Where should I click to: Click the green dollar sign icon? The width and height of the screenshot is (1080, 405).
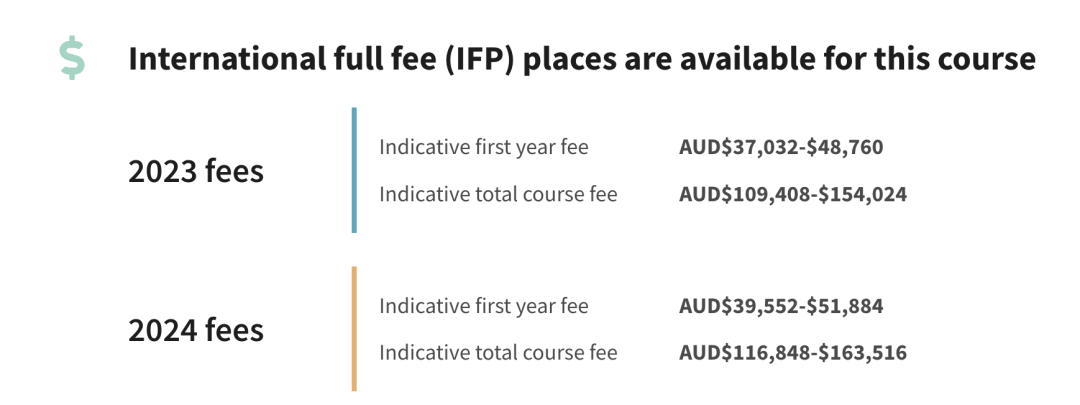(x=72, y=59)
